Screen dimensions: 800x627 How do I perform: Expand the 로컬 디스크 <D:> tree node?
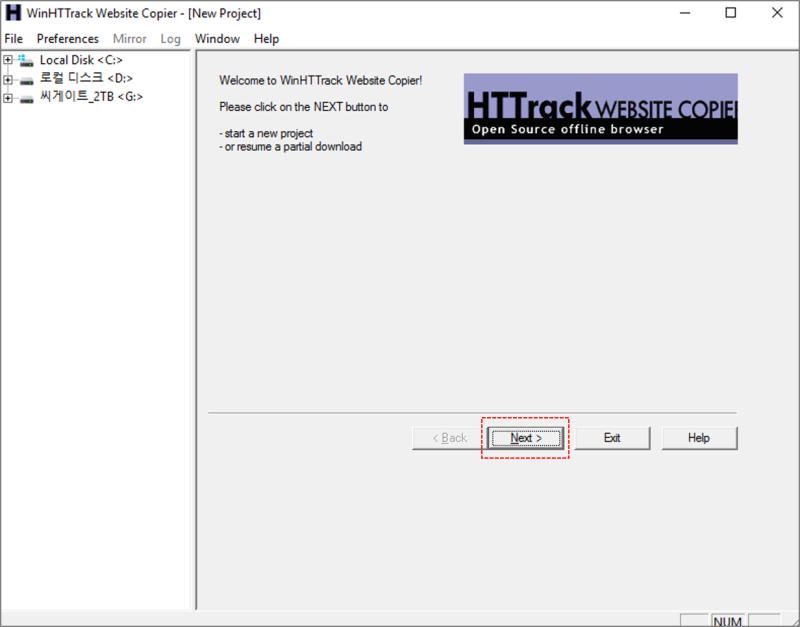click(x=8, y=79)
